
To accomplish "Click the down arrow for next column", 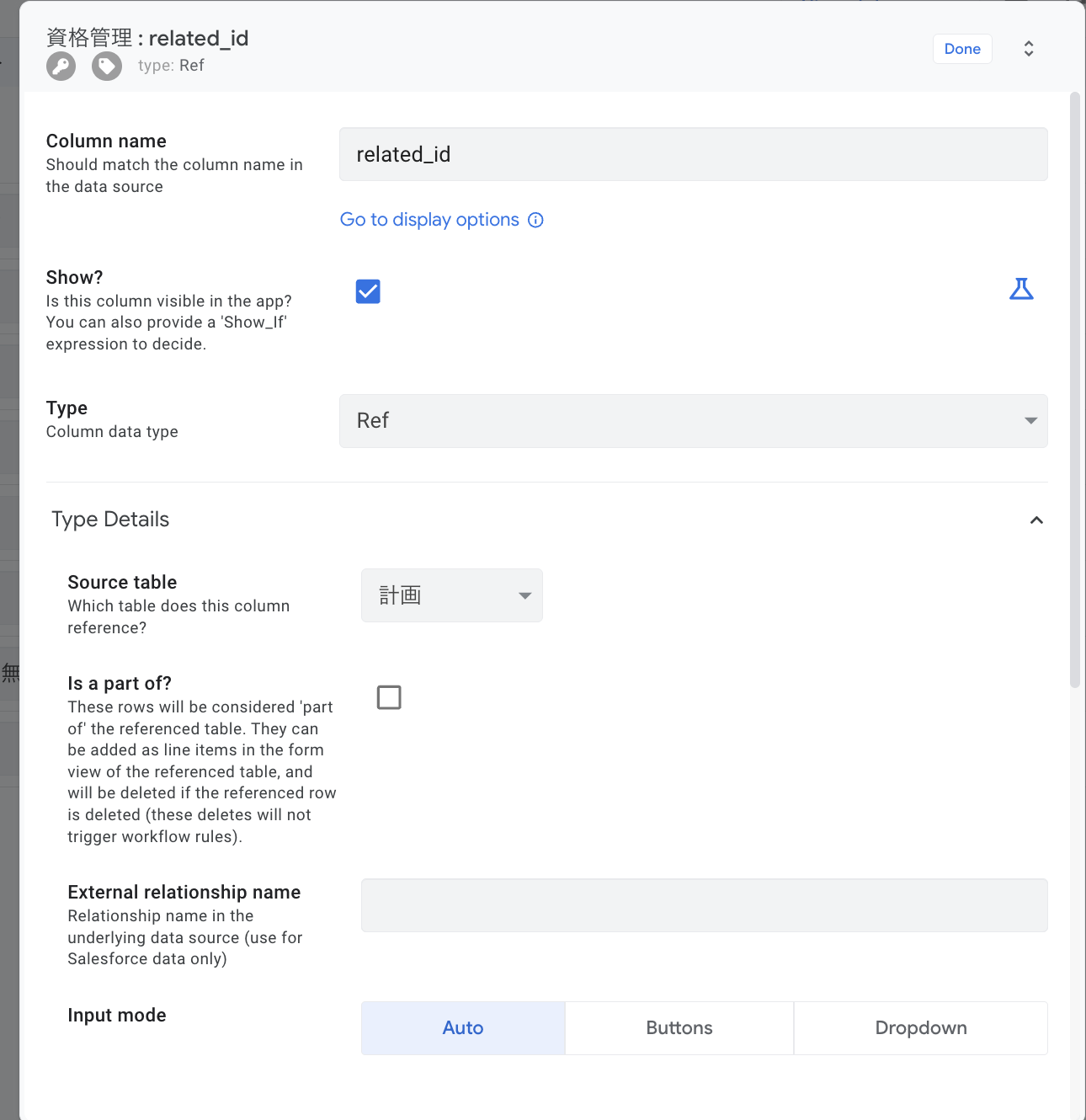I will pyautogui.click(x=1029, y=55).
